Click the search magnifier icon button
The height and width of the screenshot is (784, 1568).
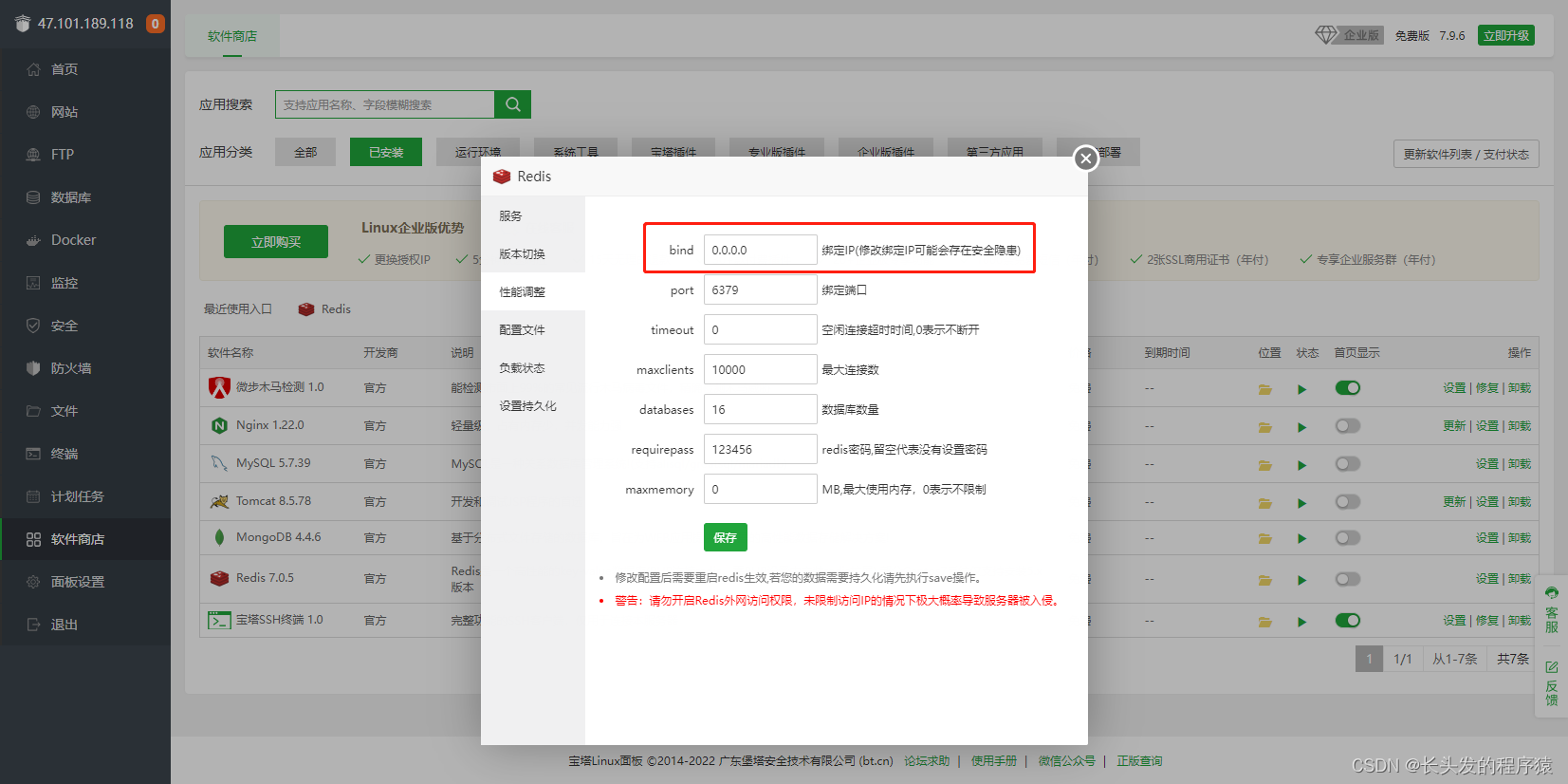tap(512, 104)
